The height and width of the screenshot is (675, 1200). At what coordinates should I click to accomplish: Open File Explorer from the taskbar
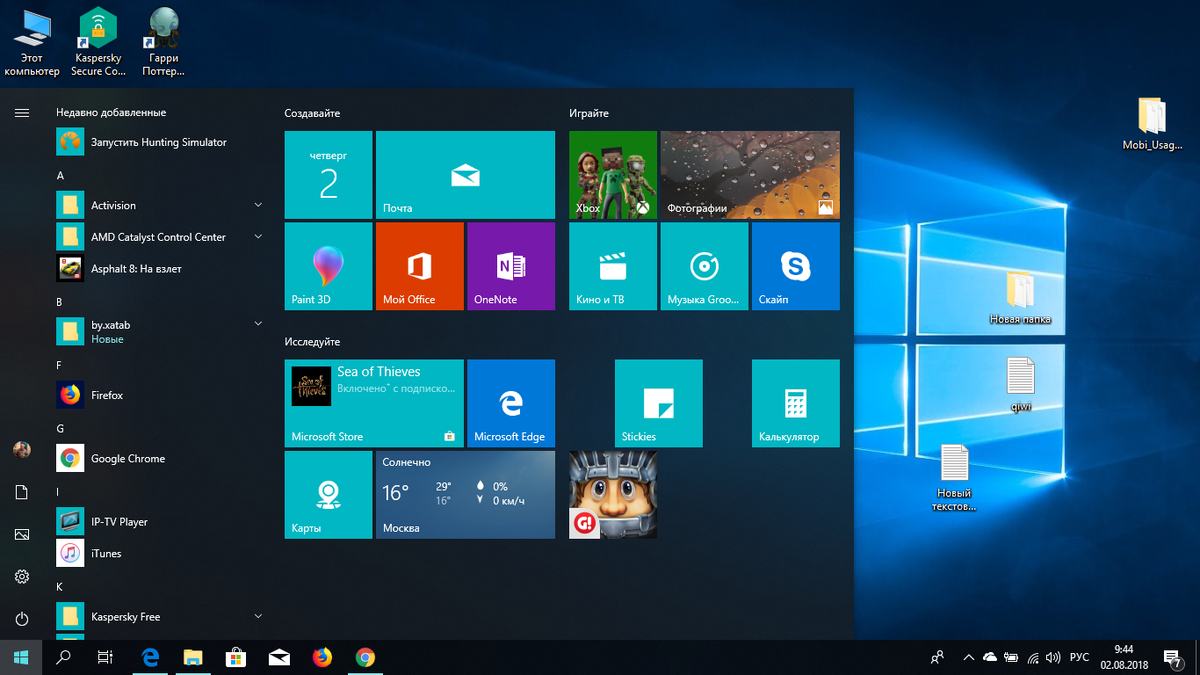pos(193,657)
